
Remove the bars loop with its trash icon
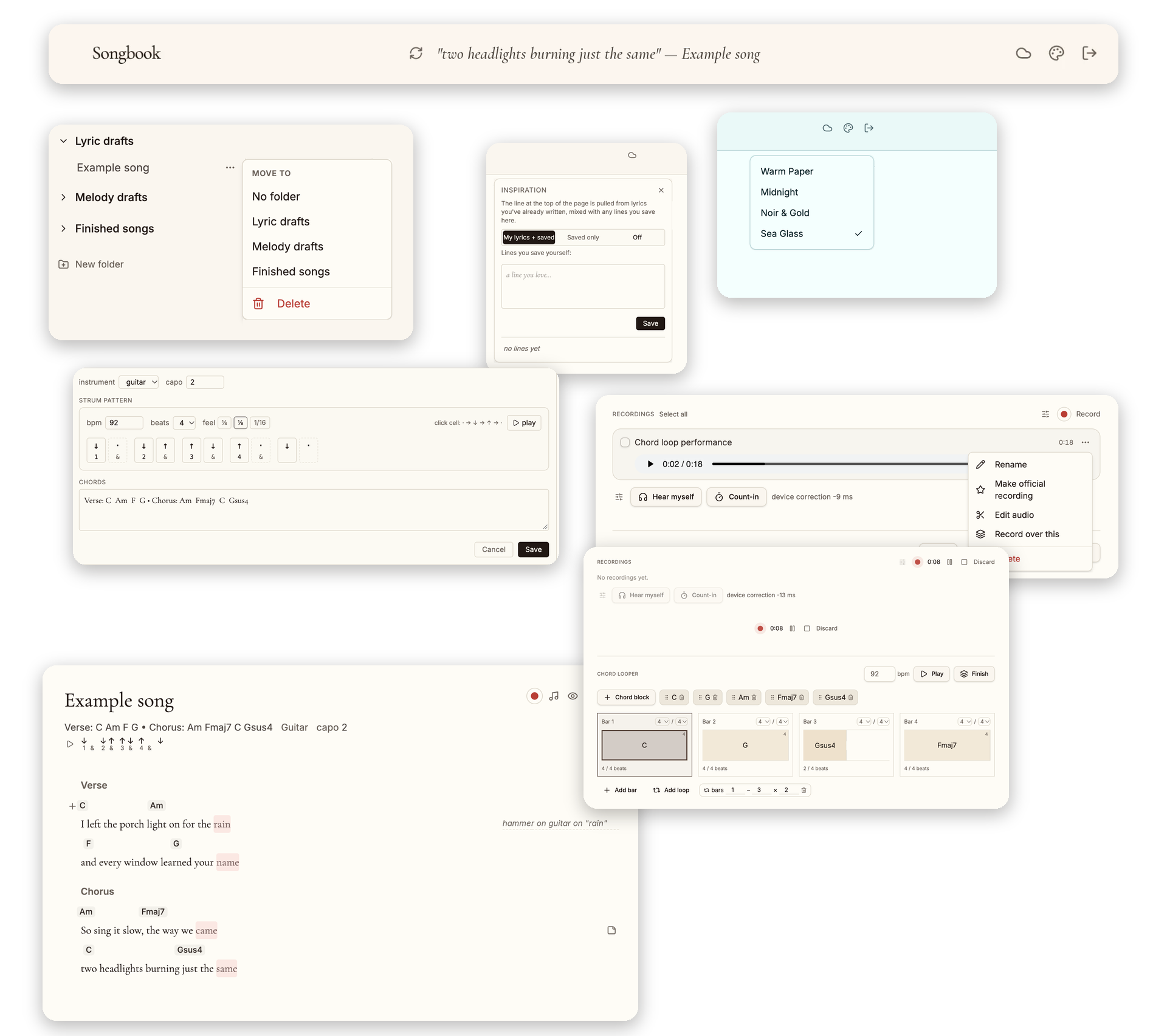(804, 791)
